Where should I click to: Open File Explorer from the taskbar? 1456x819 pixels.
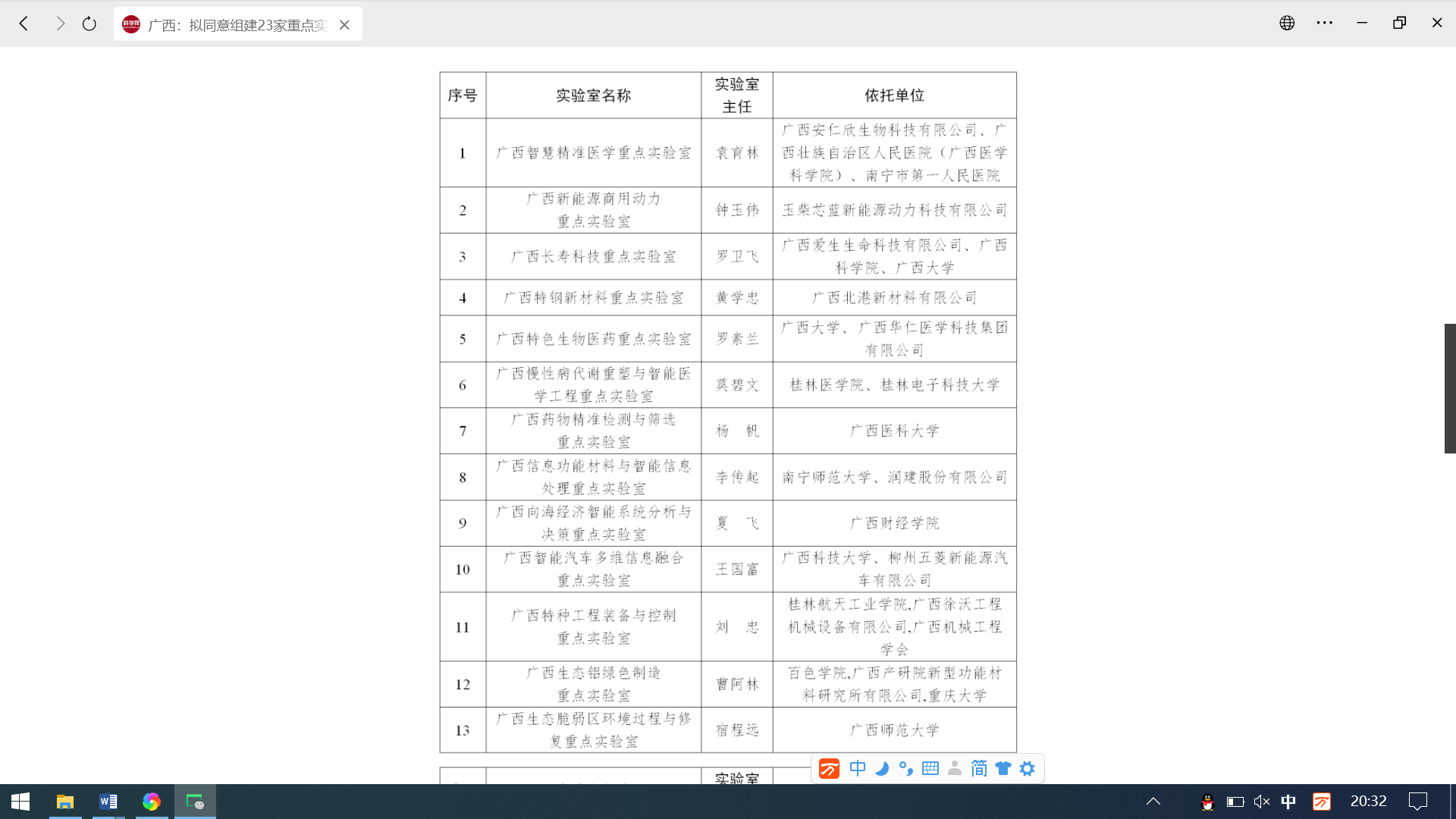point(65,802)
